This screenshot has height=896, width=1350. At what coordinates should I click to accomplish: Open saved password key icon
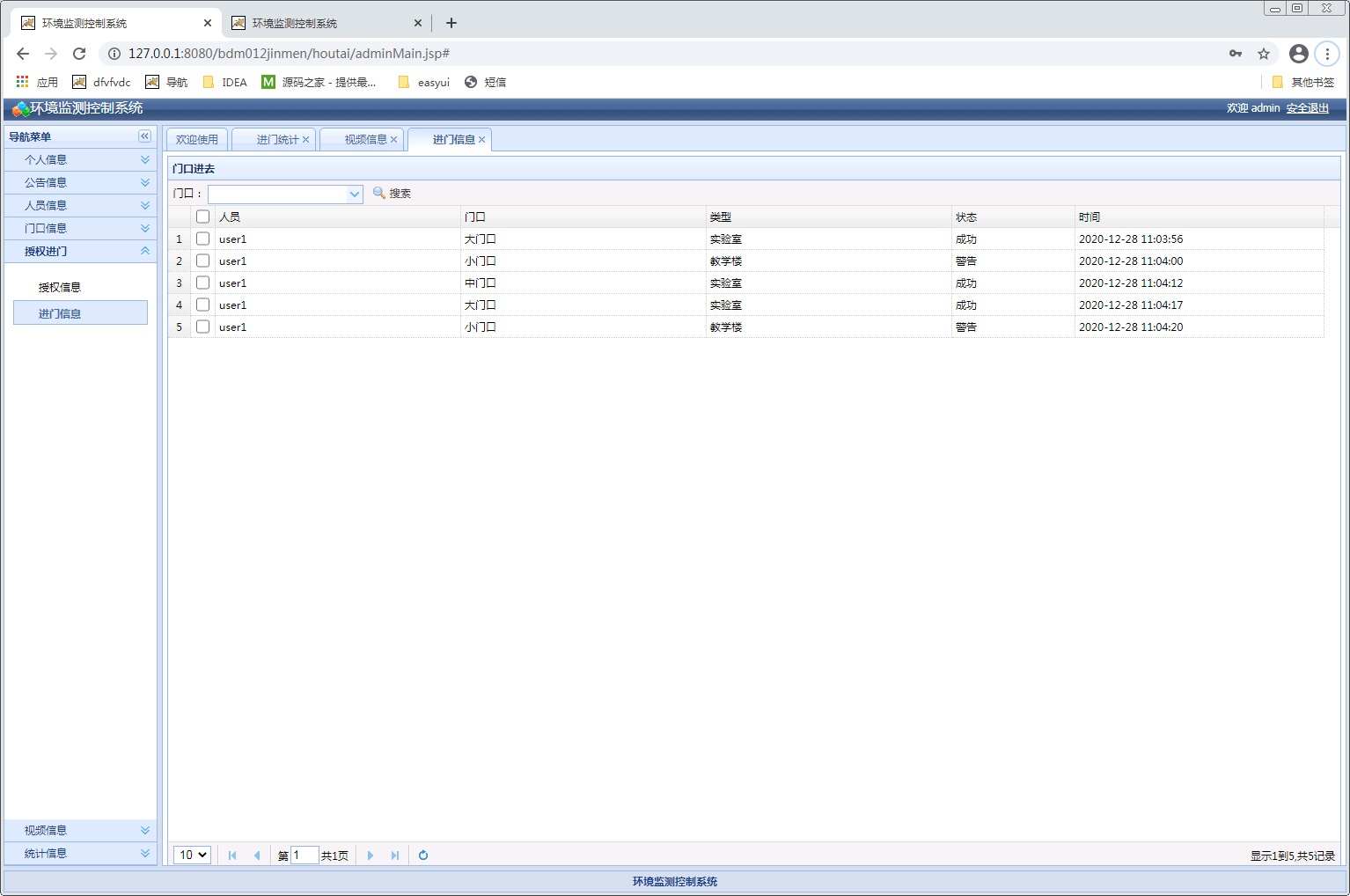(1236, 54)
